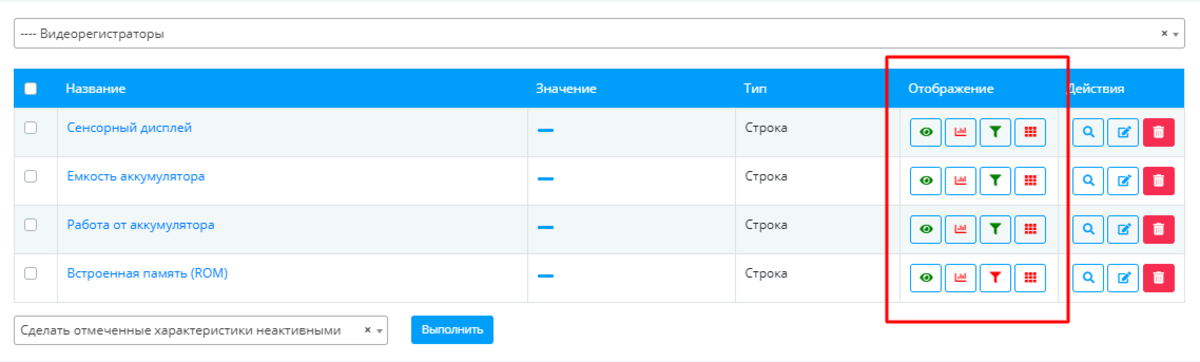Tick the checkbox for Емкость аккумулятора
The image size is (1200, 362).
[30, 176]
